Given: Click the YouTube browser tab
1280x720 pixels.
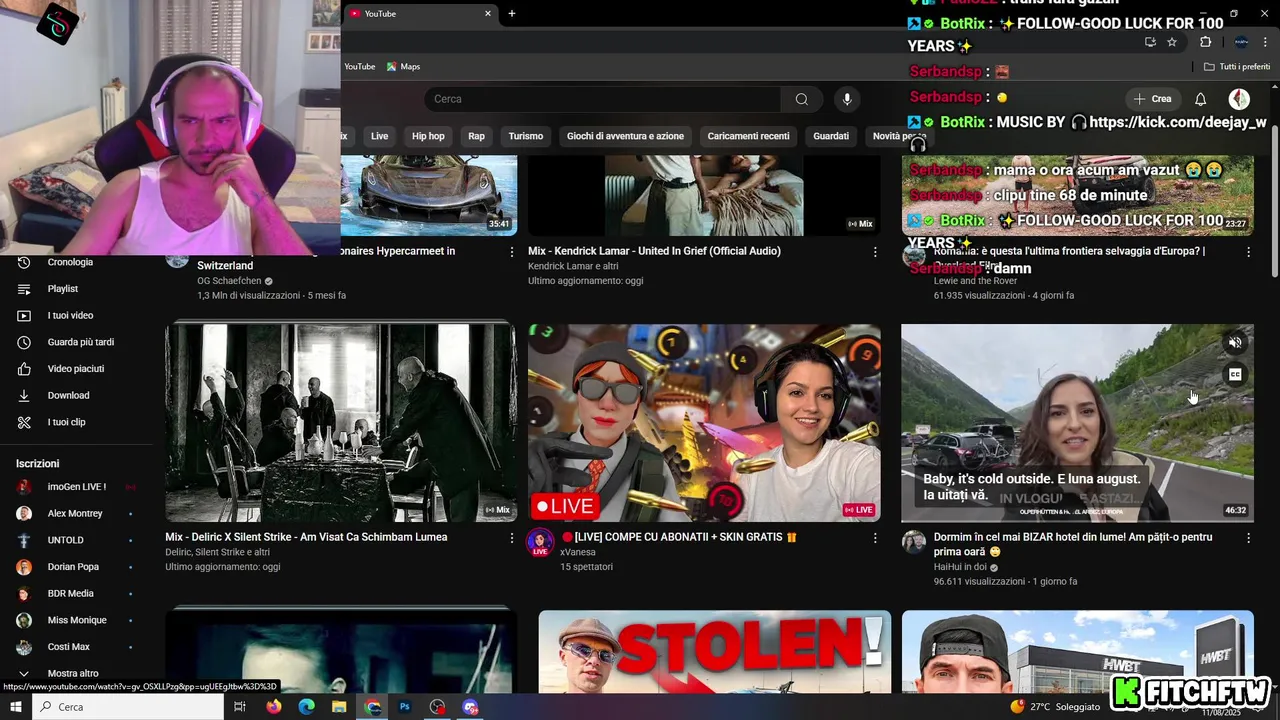Looking at the screenshot, I should tap(420, 14).
